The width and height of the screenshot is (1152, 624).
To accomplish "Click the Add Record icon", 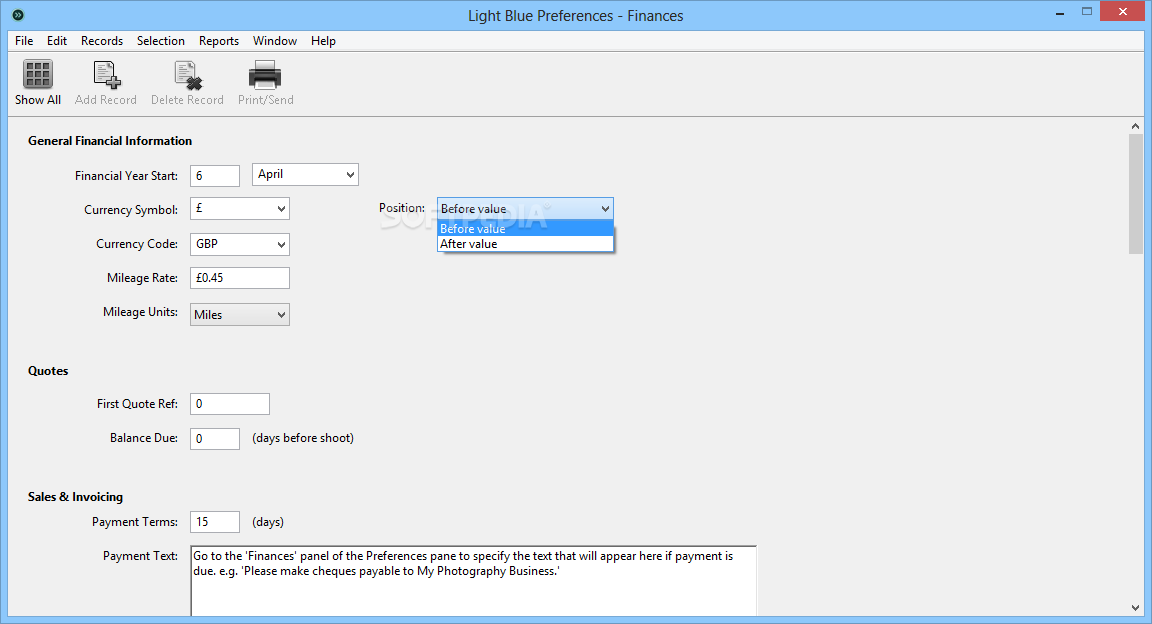I will pos(107,74).
